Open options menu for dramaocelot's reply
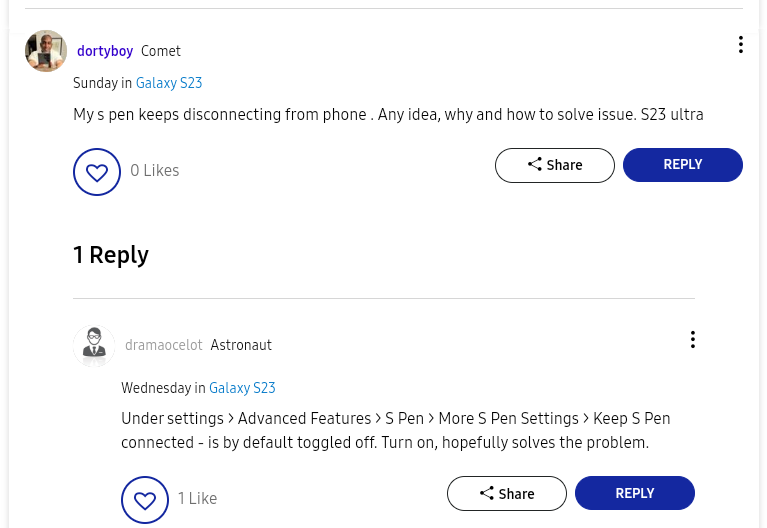This screenshot has height=528, width=767. pyautogui.click(x=692, y=340)
